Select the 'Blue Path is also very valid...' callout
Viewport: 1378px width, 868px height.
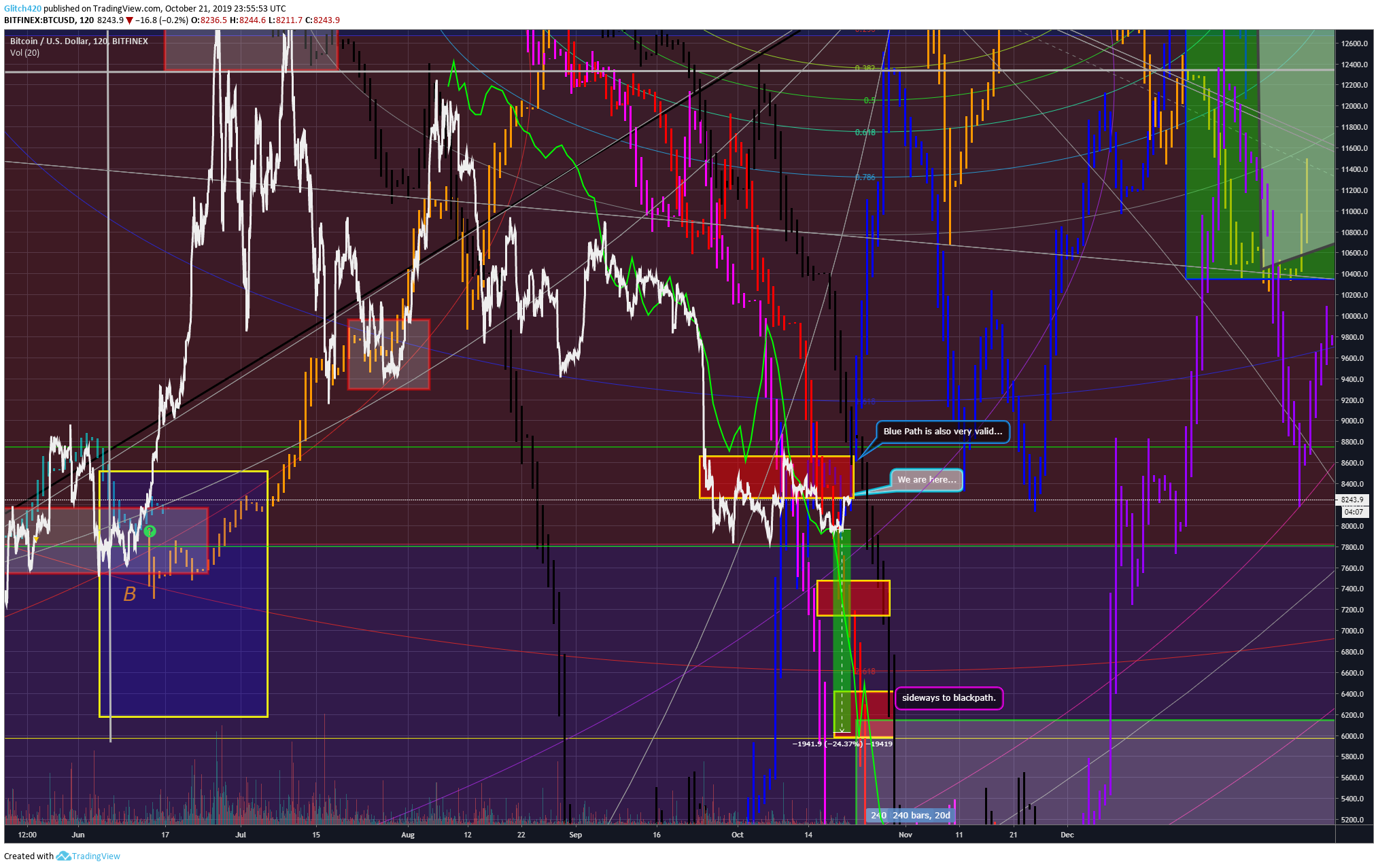point(942,432)
